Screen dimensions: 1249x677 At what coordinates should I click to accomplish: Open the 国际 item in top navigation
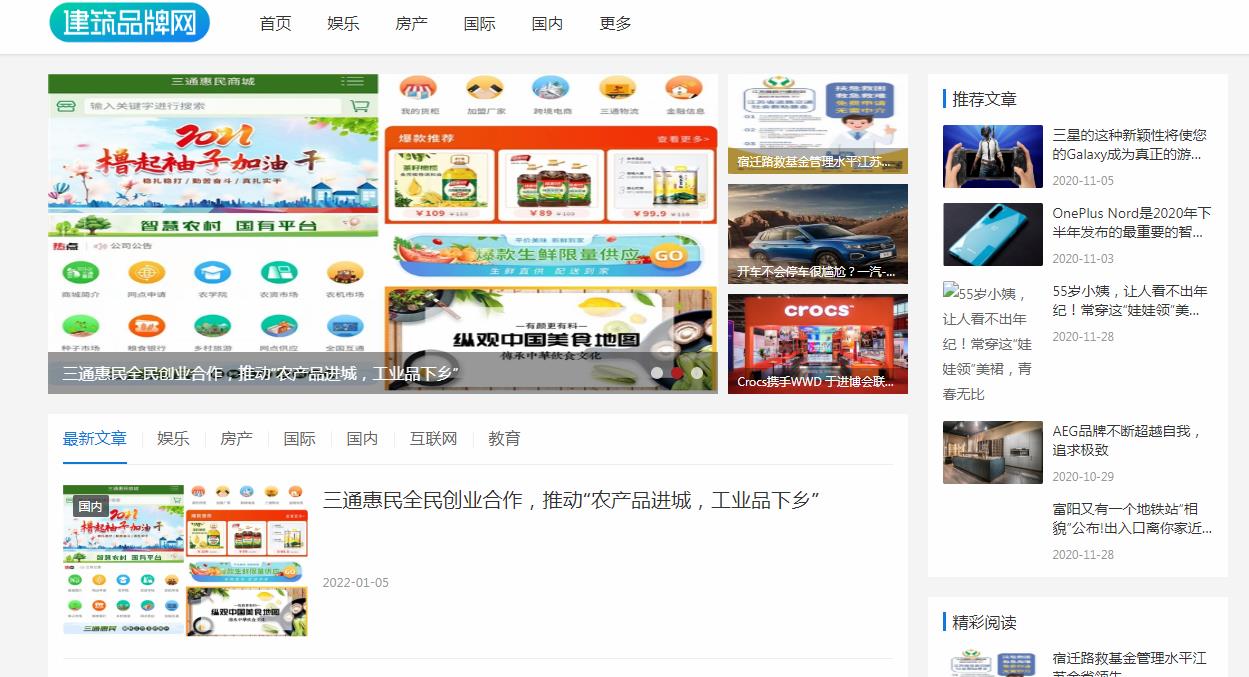pos(479,23)
